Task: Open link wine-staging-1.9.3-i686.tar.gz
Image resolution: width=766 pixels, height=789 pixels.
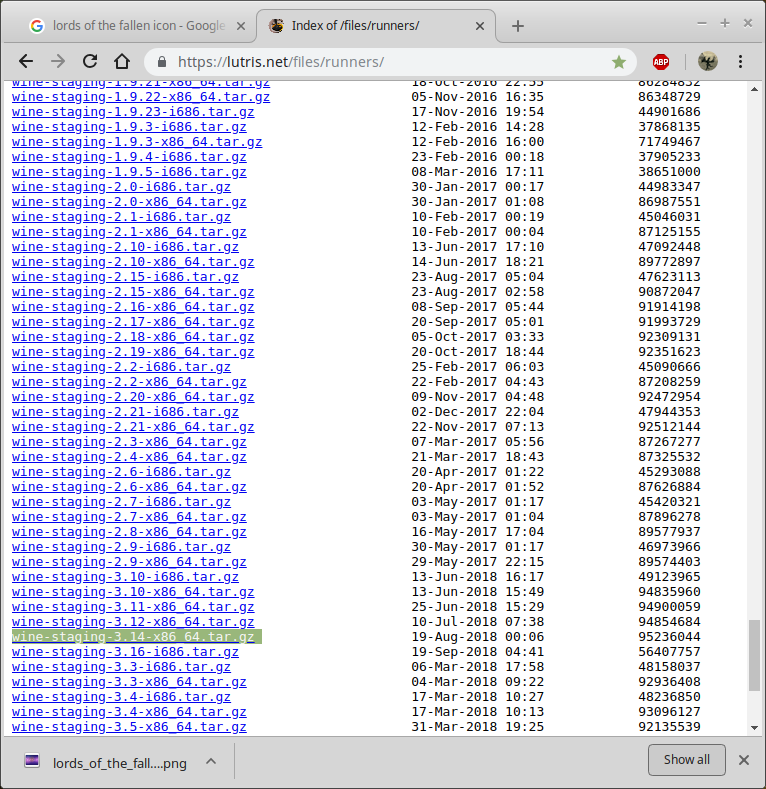Action: click(129, 127)
